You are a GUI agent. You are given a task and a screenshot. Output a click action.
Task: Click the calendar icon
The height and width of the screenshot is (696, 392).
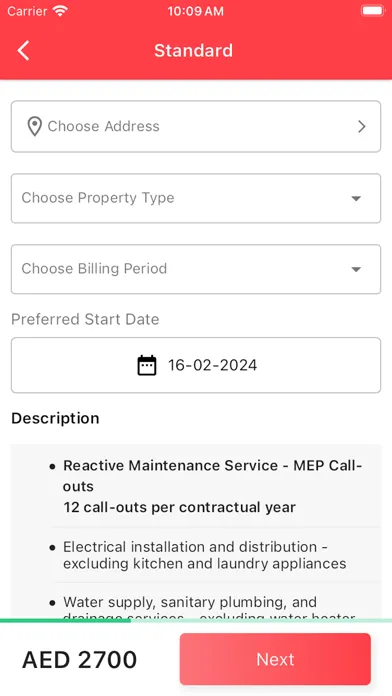tap(147, 365)
